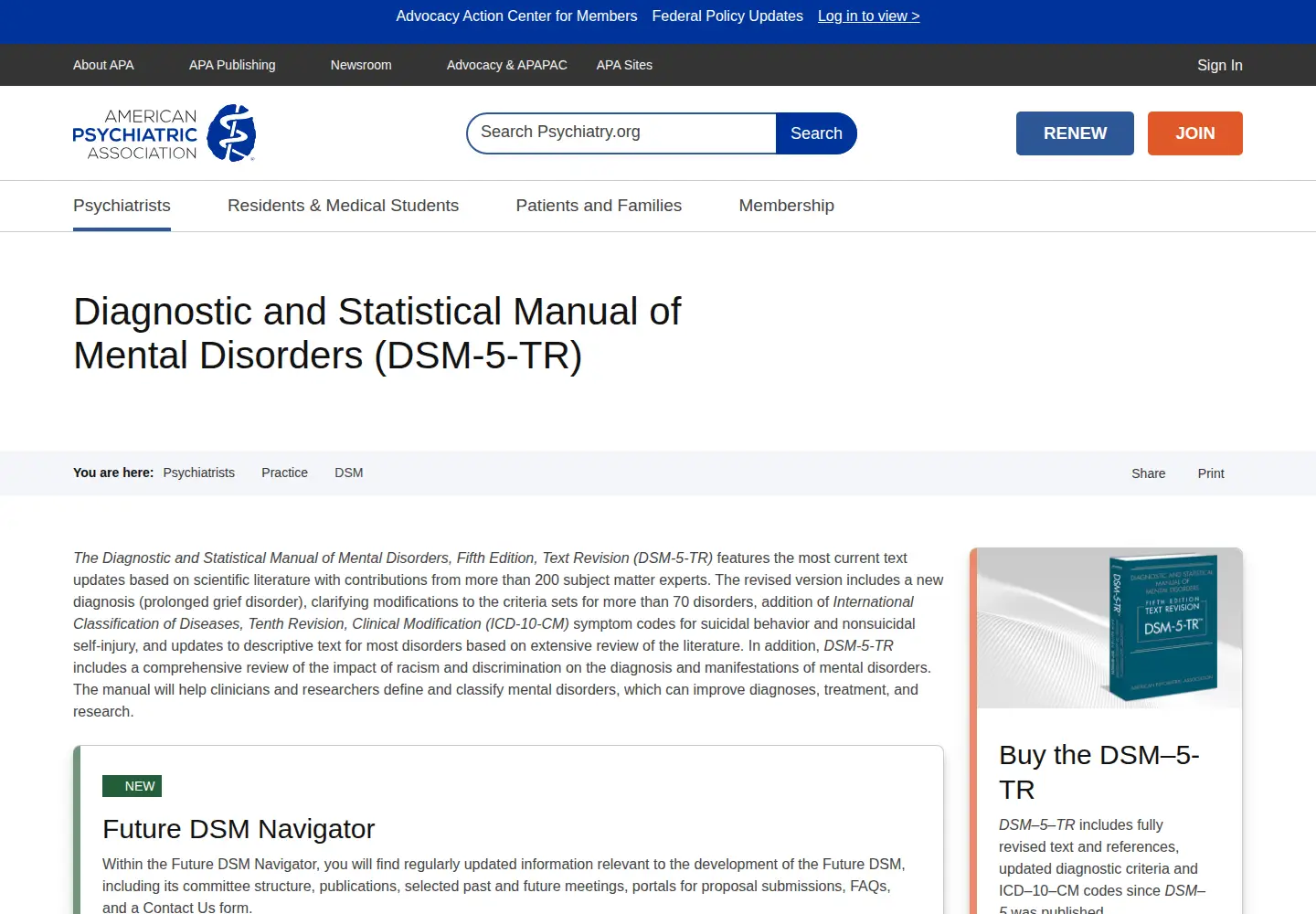1316x914 pixels.
Task: Switch to the Patients and Families tab
Action: [x=599, y=206]
